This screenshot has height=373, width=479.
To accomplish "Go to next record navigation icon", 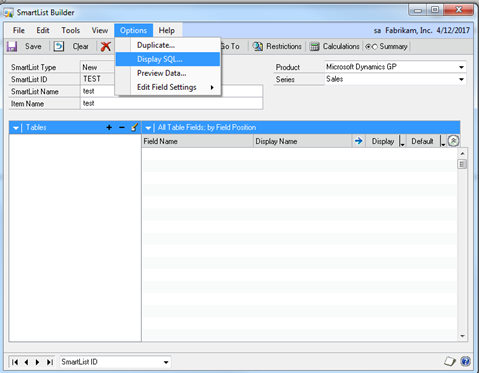I will pyautogui.click(x=37, y=362).
